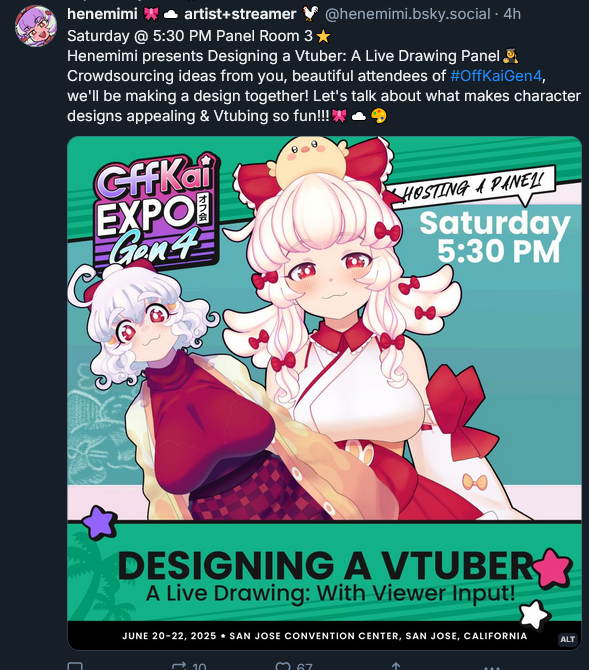Open the #OffKaiGen4 hashtag link

pyautogui.click(x=496, y=76)
